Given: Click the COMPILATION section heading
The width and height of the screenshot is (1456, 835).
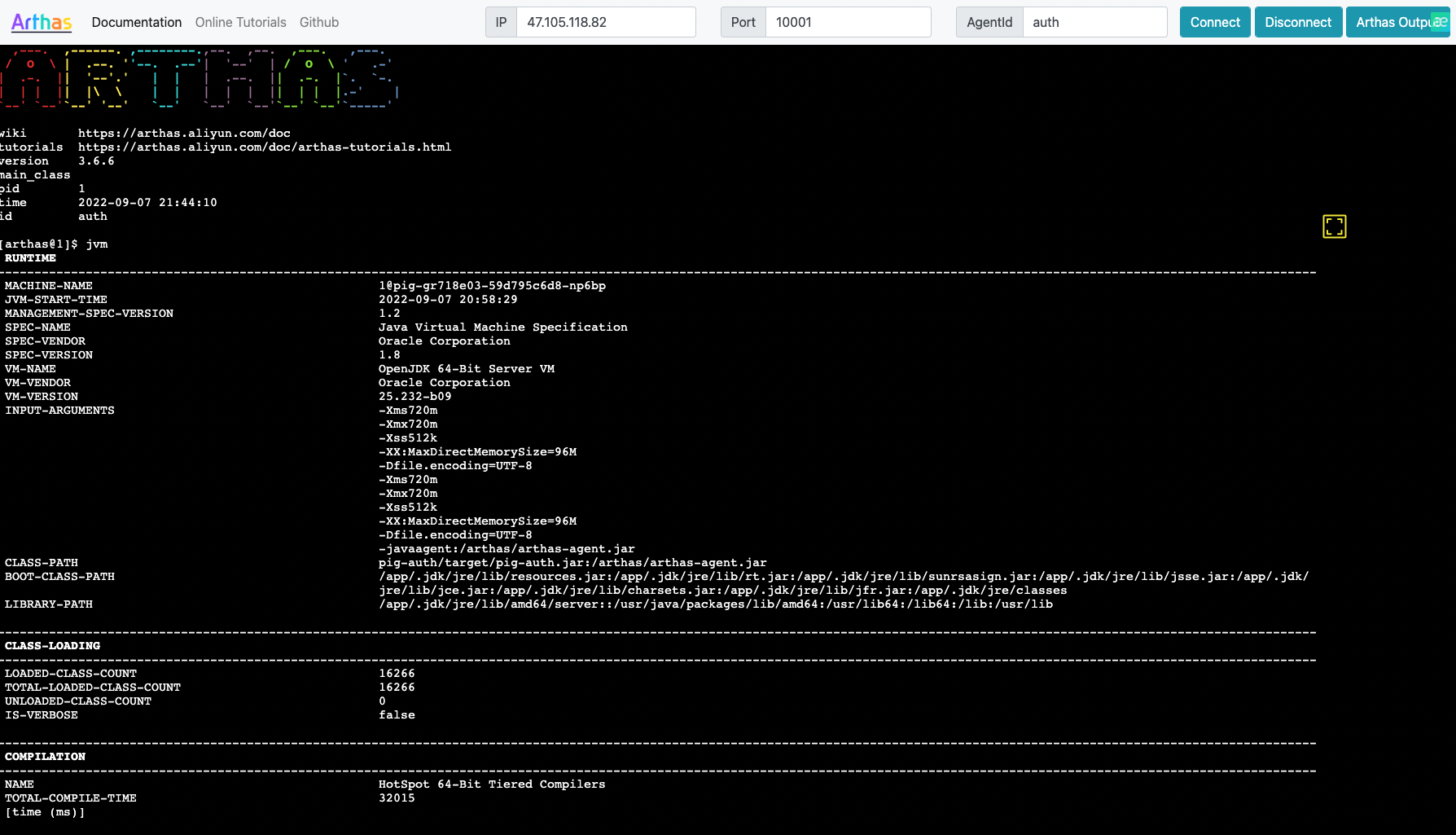Looking at the screenshot, I should pos(45,757).
